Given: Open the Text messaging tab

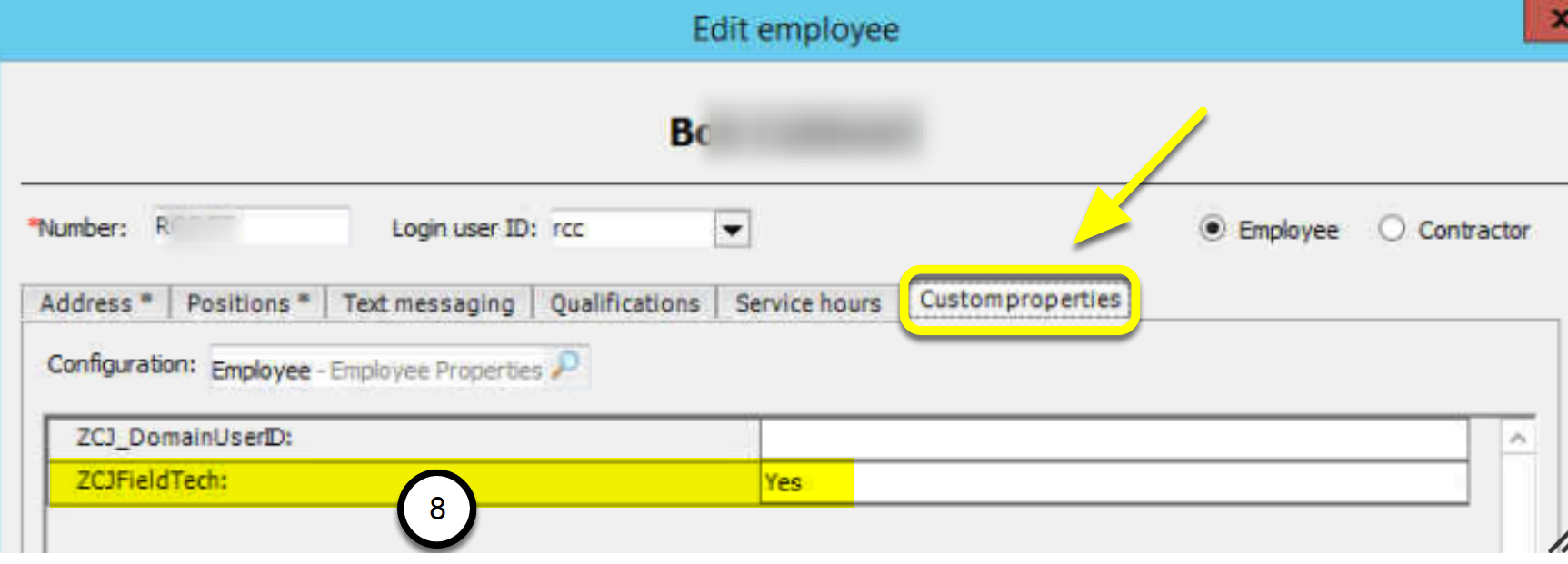Looking at the screenshot, I should 428,302.
